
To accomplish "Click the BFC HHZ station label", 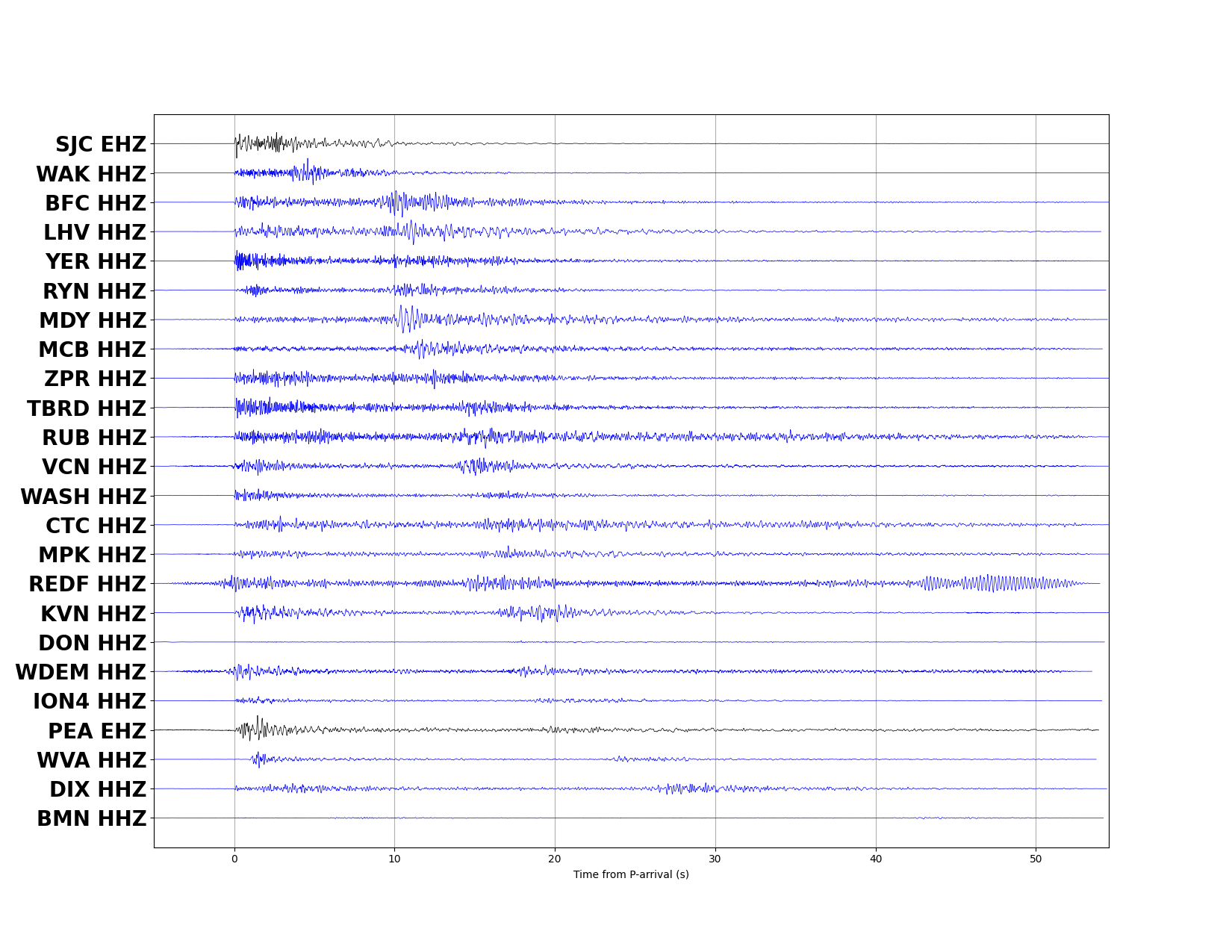I will coord(96,203).
